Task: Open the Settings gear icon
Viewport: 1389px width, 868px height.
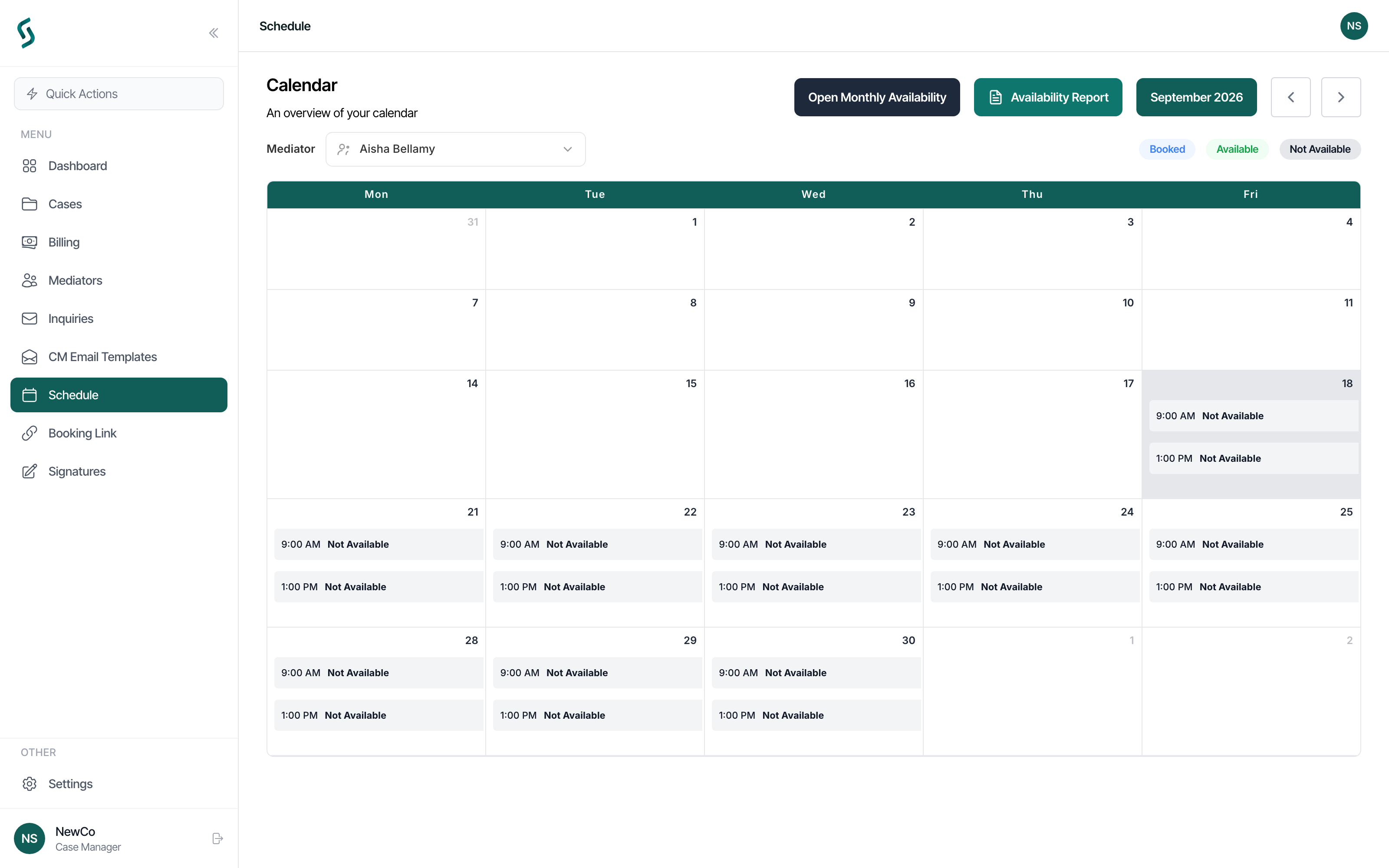Action: click(29, 784)
